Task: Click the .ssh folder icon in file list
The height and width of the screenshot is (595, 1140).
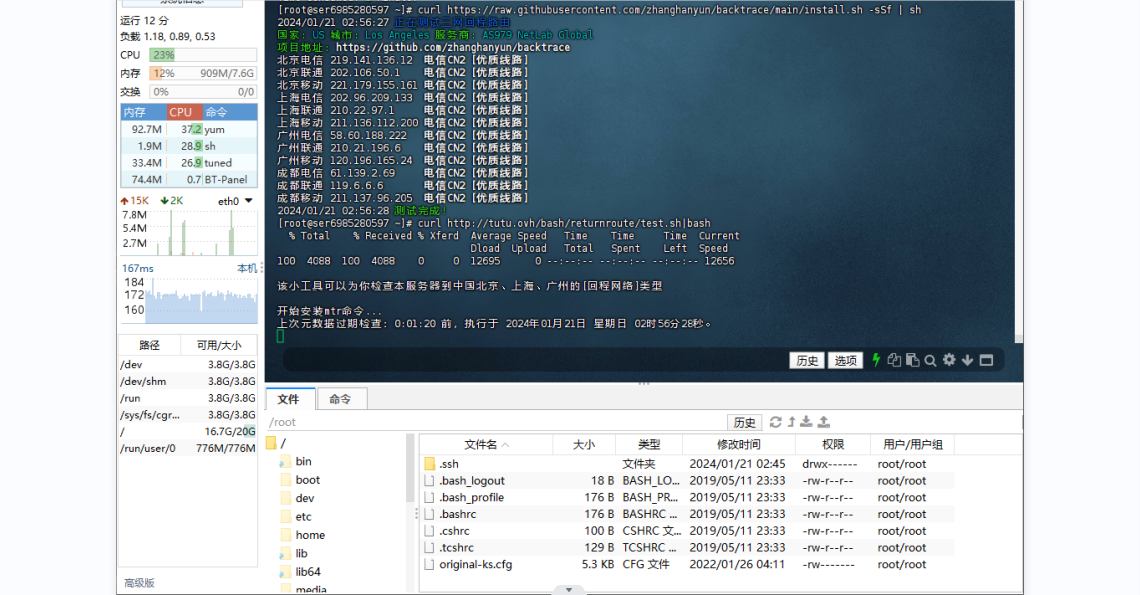Action: (430, 463)
